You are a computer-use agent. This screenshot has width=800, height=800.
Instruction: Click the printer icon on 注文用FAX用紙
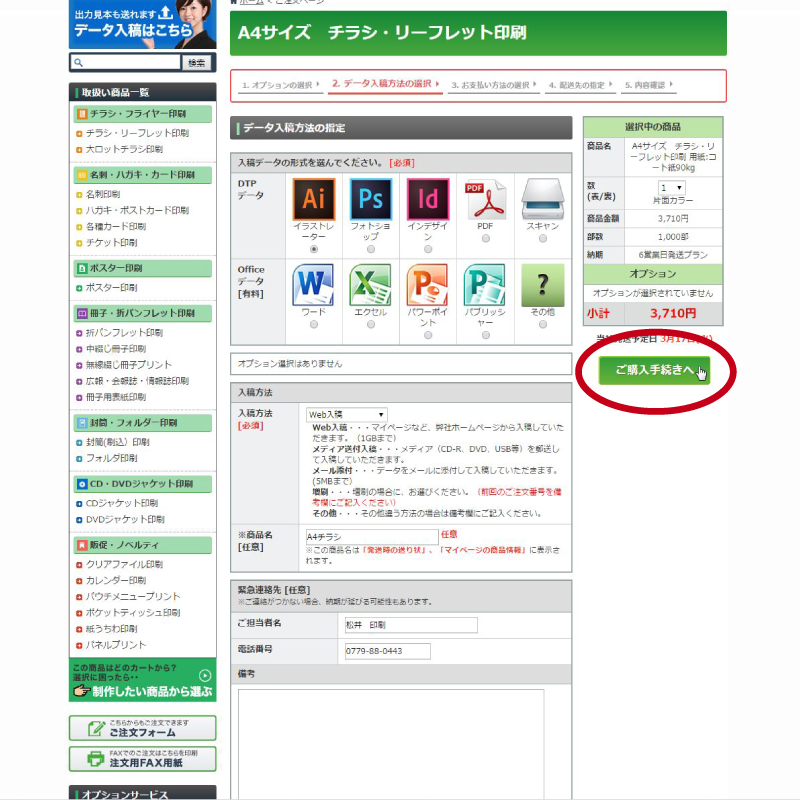(95, 759)
